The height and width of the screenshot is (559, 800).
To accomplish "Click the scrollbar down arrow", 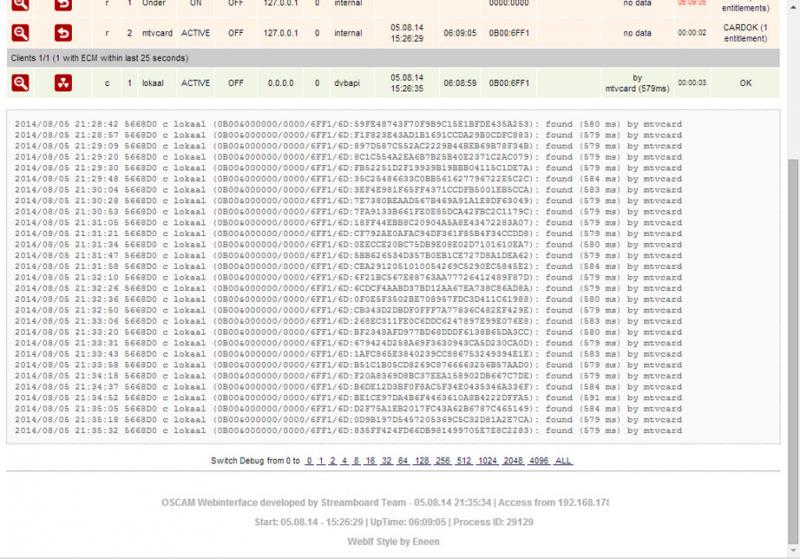I will pyautogui.click(x=793, y=551).
